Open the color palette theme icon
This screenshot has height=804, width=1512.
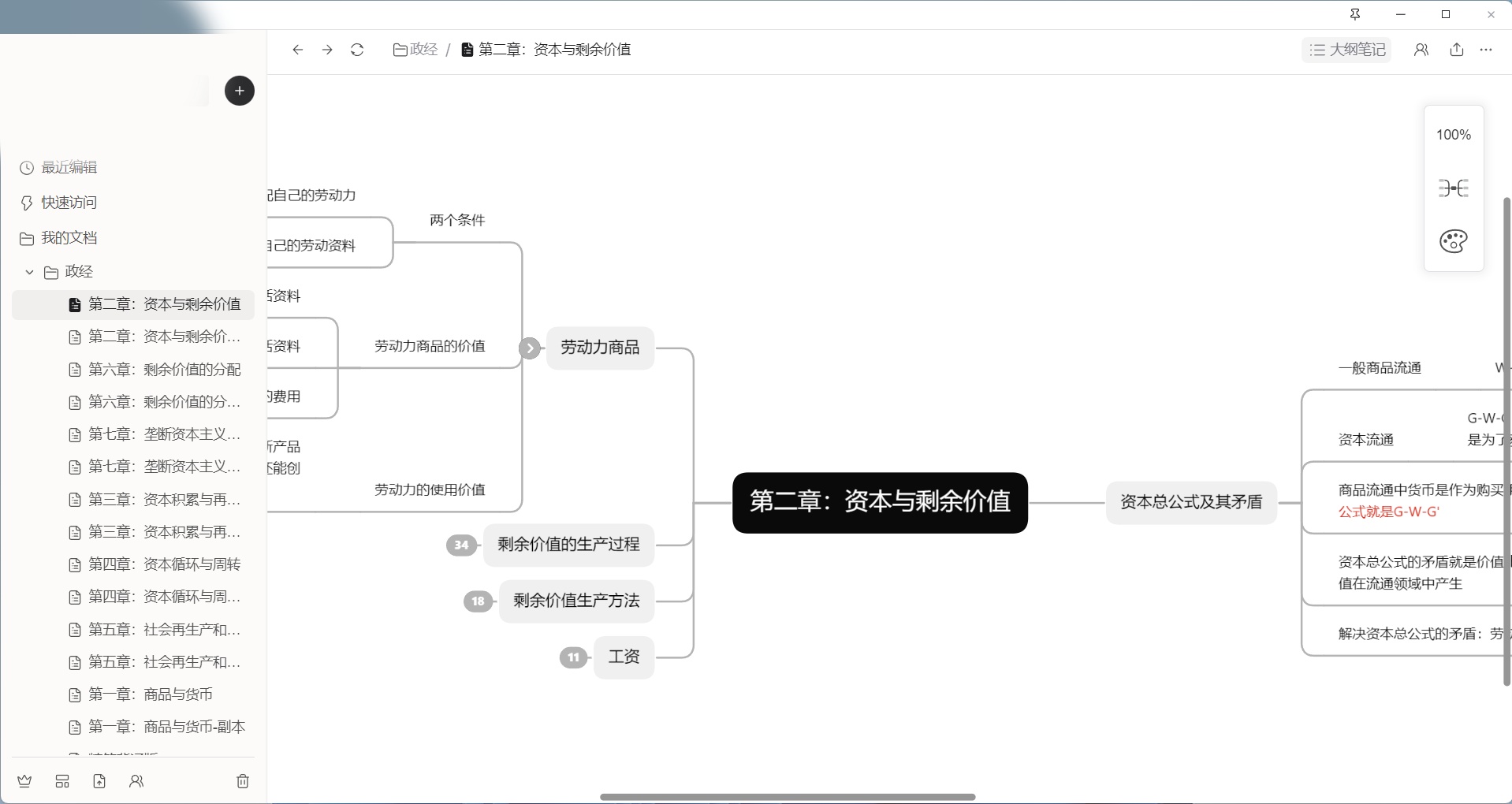tap(1453, 241)
